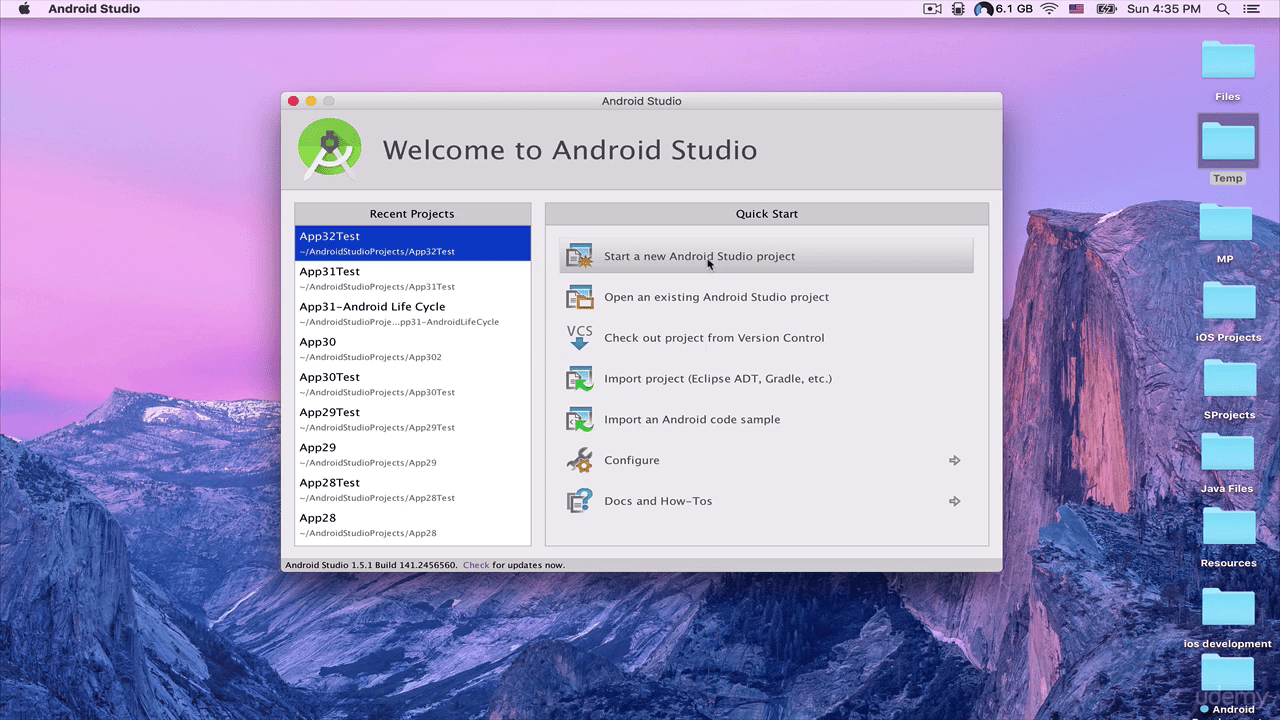Select recent project App29

pos(413,455)
